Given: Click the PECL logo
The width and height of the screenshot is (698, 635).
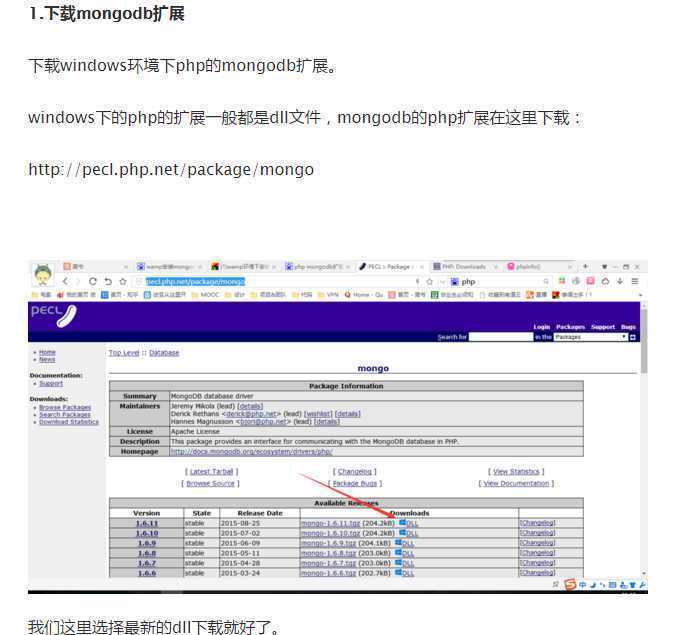Looking at the screenshot, I should (x=54, y=315).
